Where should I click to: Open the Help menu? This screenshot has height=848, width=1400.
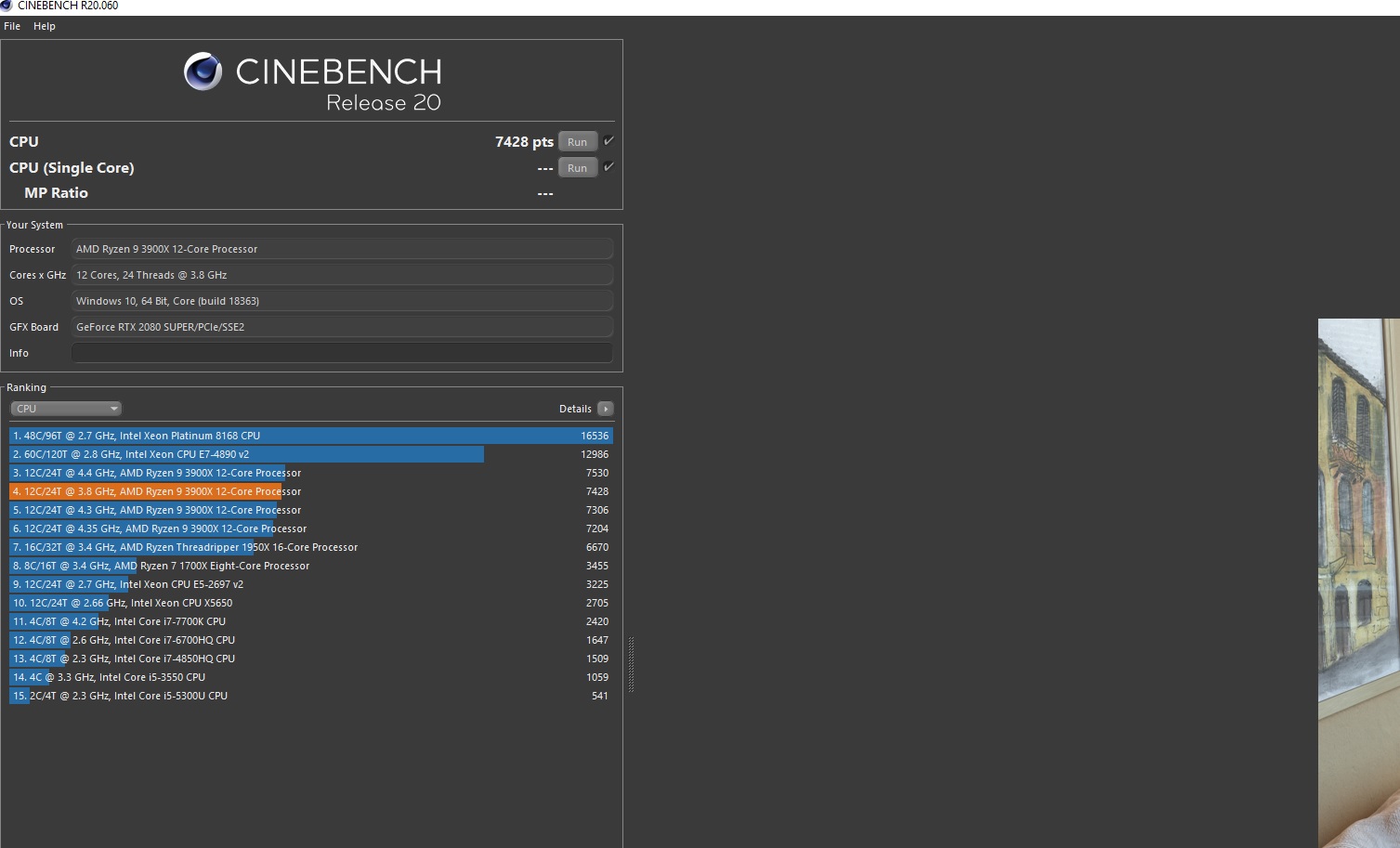click(x=45, y=26)
